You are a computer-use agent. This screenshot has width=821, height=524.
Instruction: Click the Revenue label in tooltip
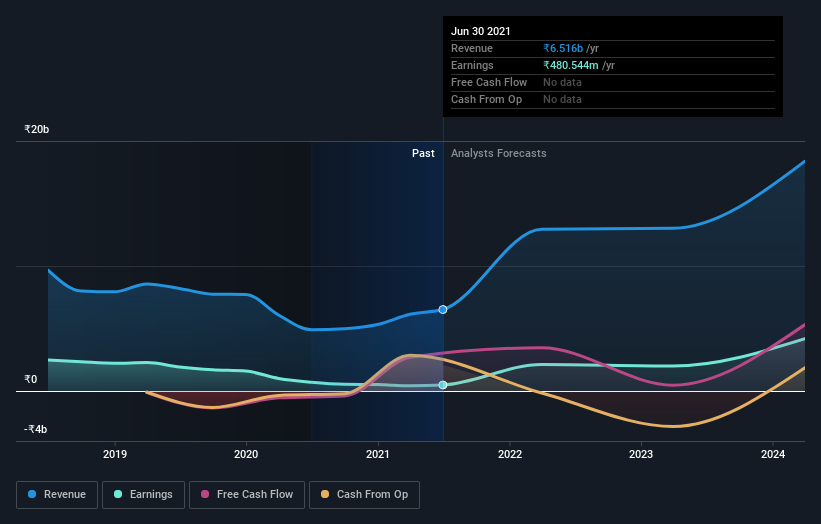(x=472, y=48)
